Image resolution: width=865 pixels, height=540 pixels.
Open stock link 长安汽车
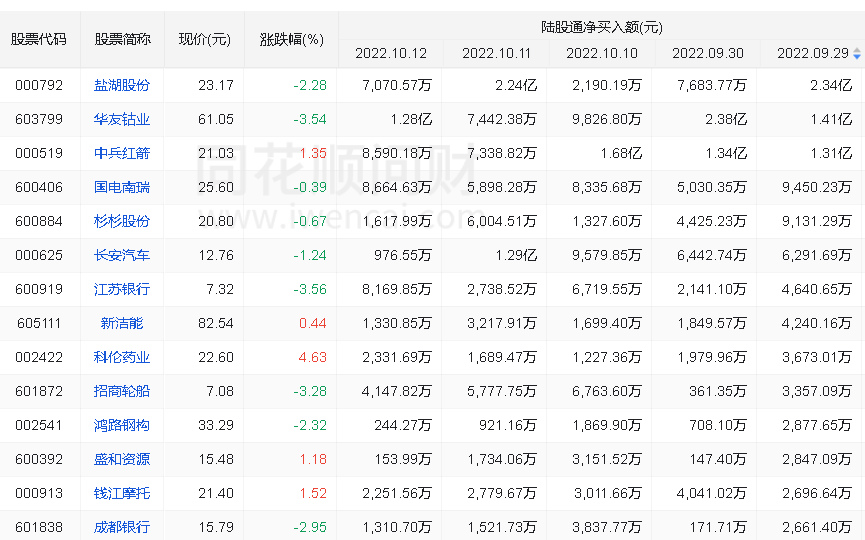[122, 255]
